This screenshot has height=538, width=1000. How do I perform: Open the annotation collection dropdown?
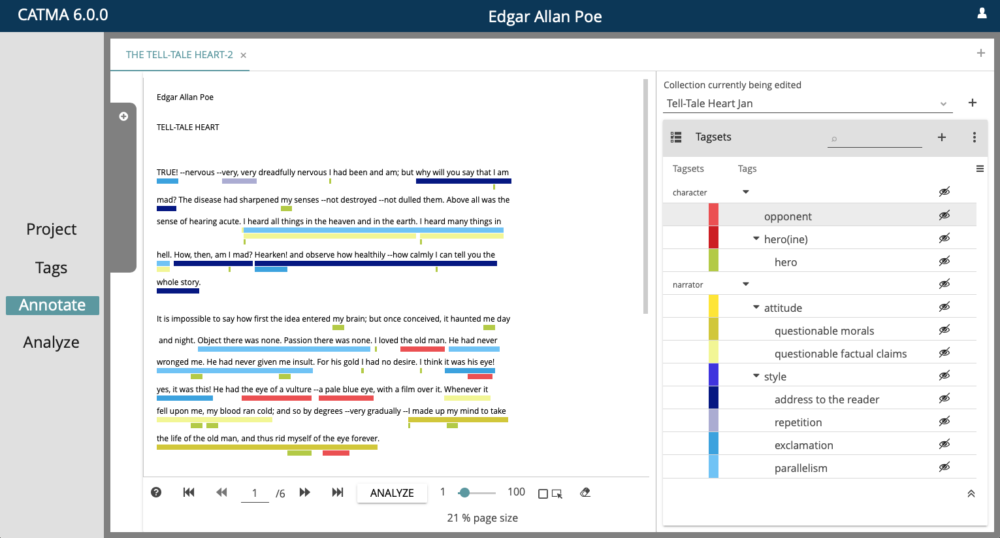tap(943, 103)
